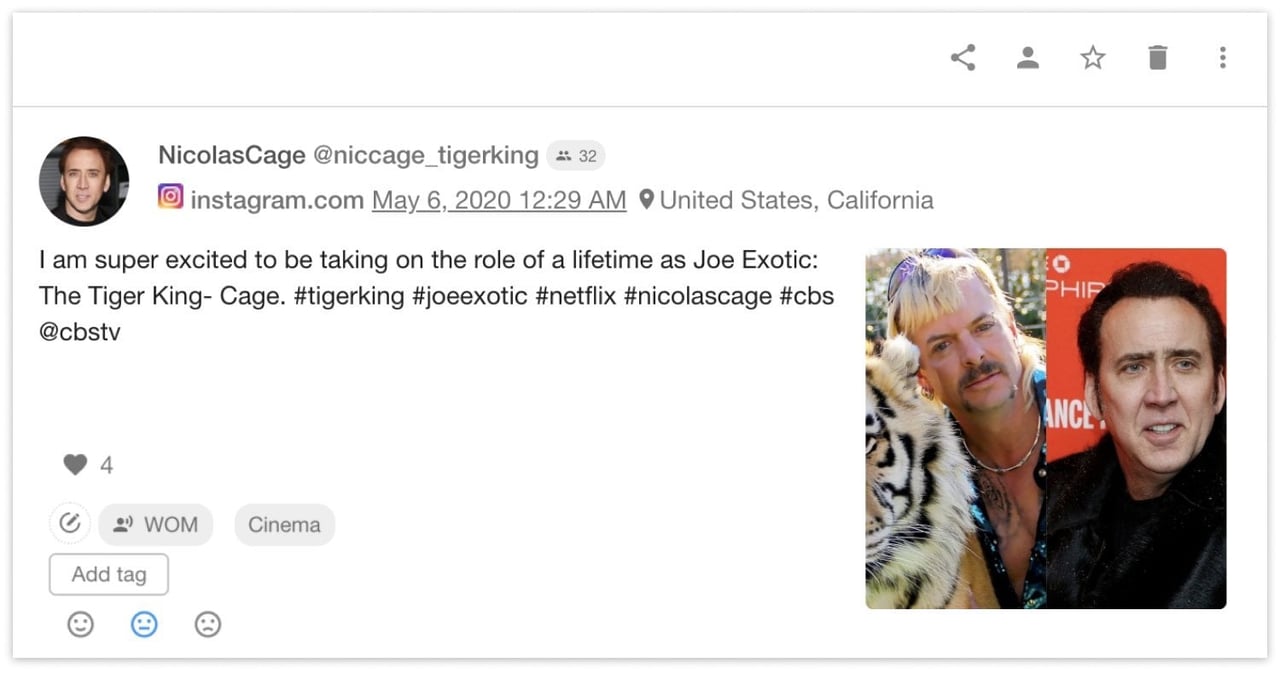Open the instagram.com source link
Viewport: 1280px width, 680px height.
277,200
